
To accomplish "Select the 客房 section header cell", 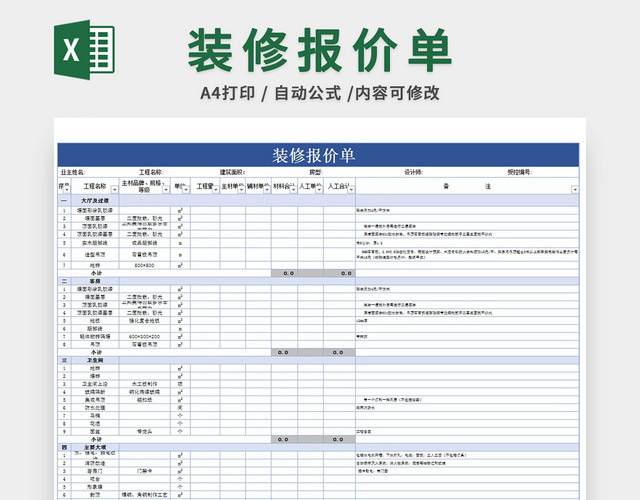I will [95, 281].
